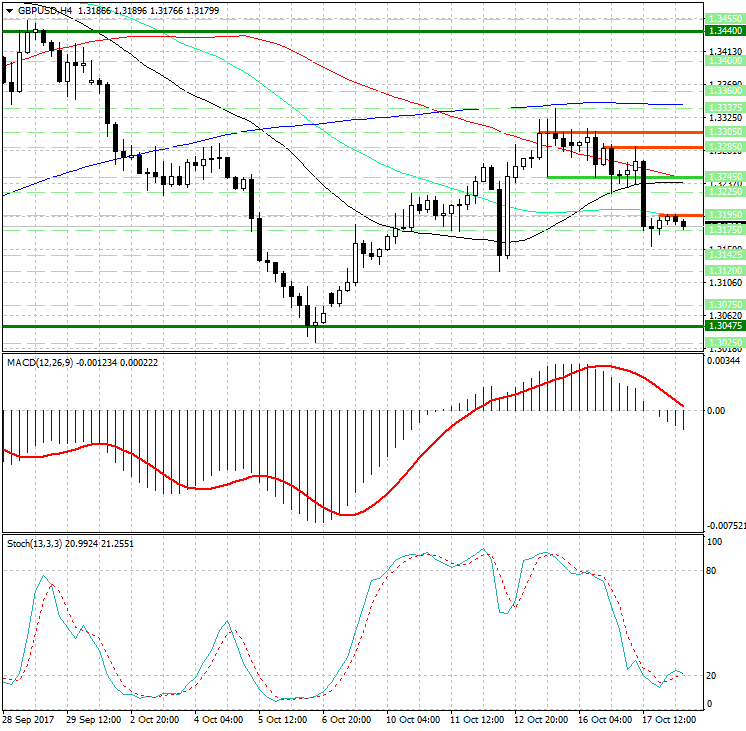
Task: Select the 1.34550 price level label
Action: click(x=725, y=19)
